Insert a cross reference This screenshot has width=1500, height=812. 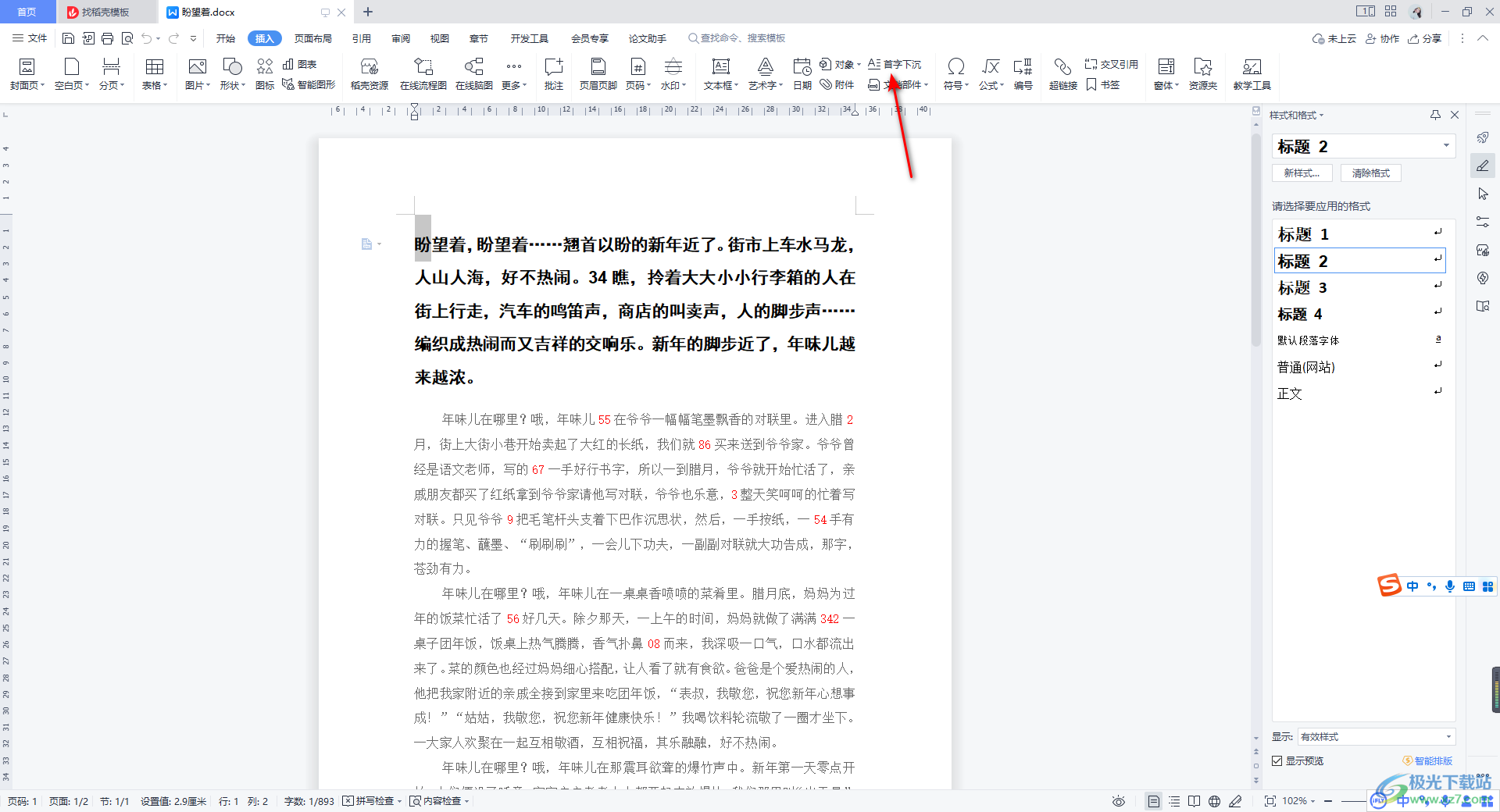pos(1111,64)
